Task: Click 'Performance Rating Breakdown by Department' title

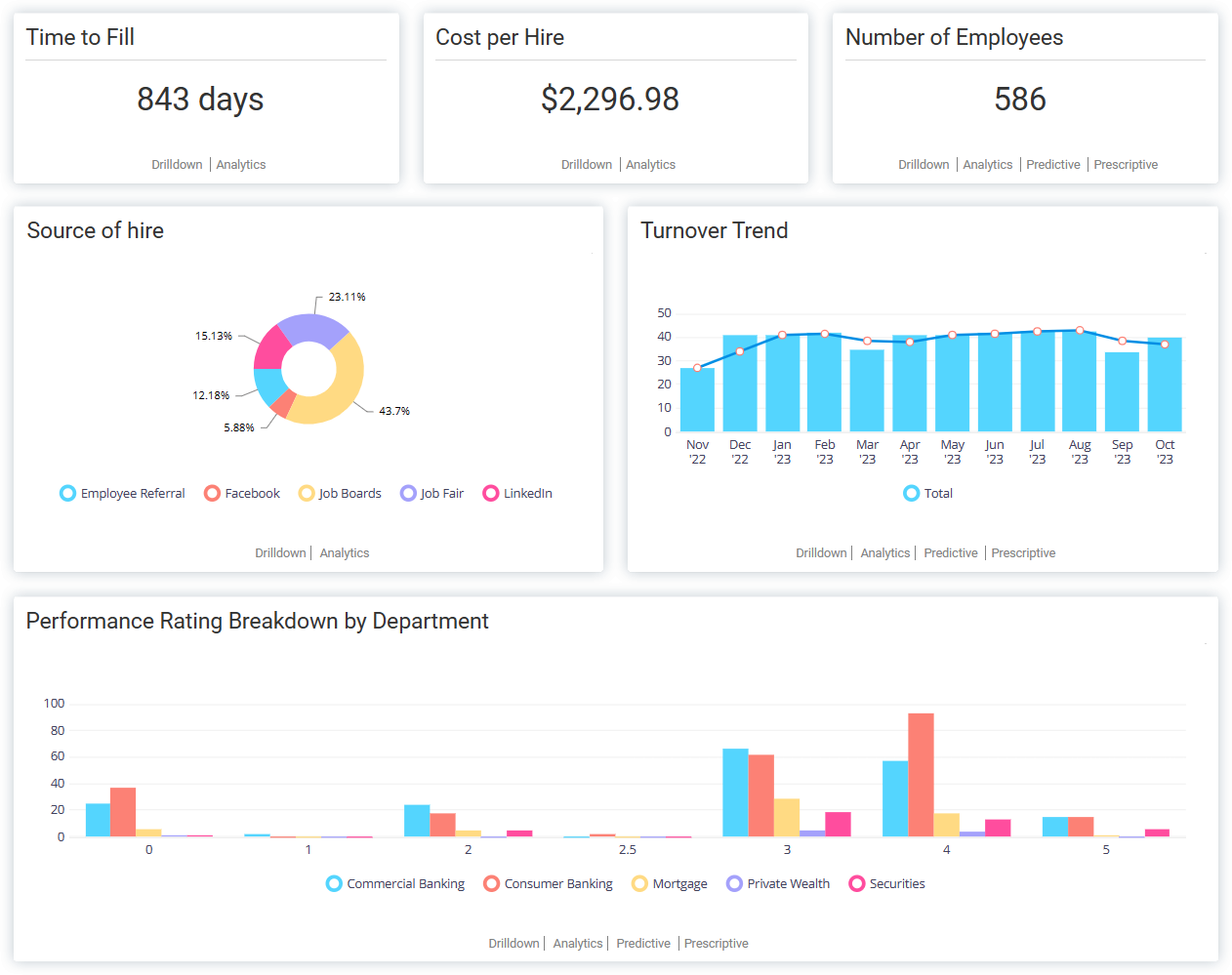Action: 258,622
